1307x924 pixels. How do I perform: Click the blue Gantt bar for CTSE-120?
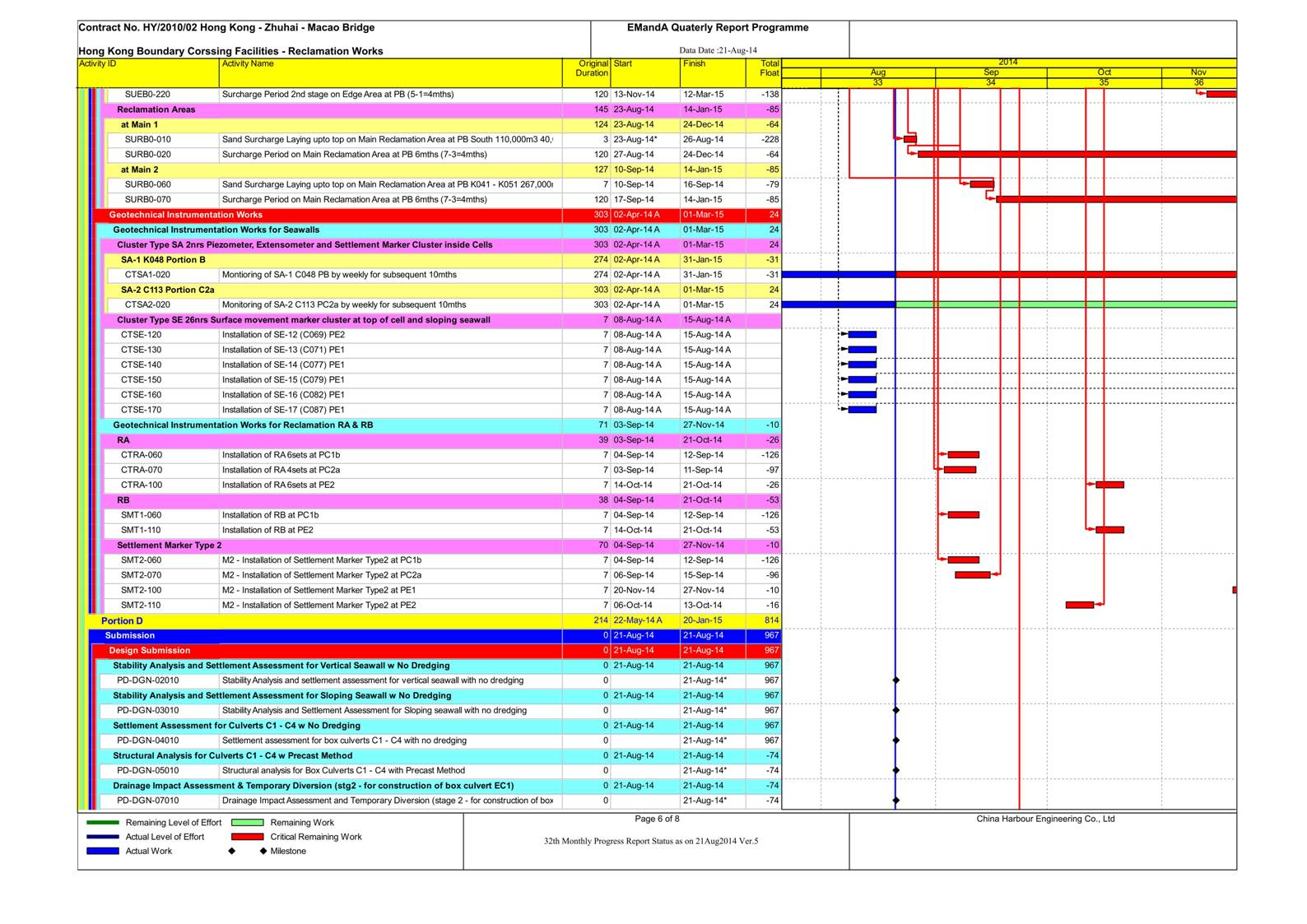pyautogui.click(x=862, y=335)
